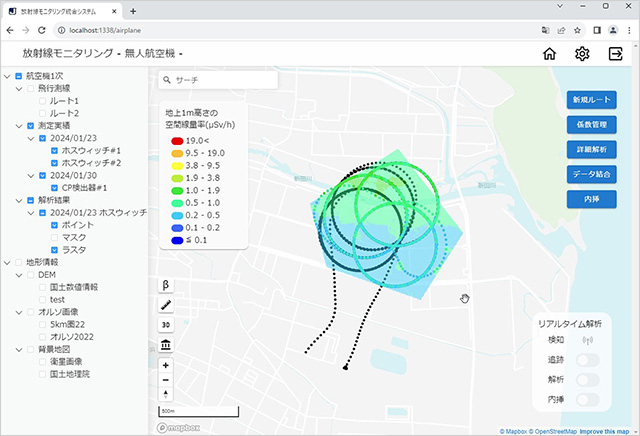Turn on the 追跡 toggle switch
Viewport: 640px width, 436px height.
(x=589, y=361)
